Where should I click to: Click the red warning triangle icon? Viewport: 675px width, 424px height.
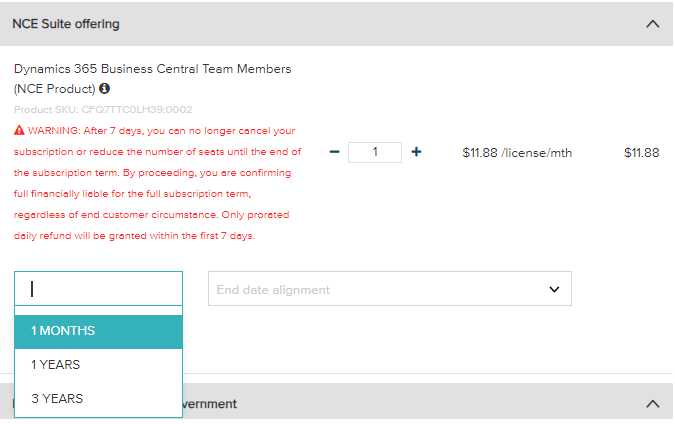(19, 130)
